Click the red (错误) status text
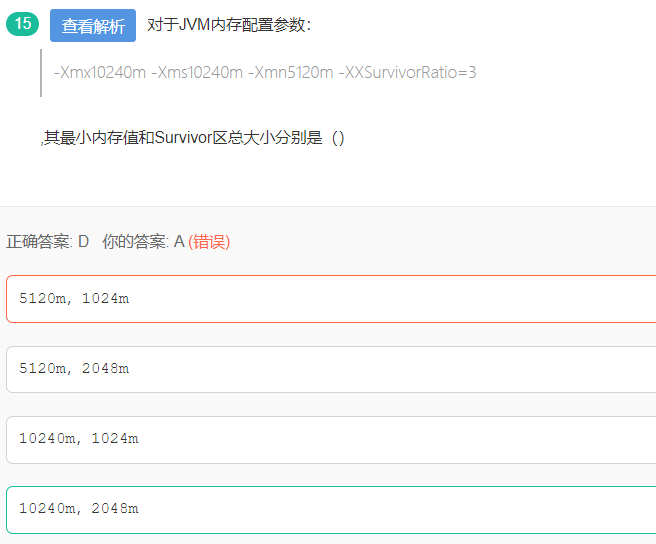 pyautogui.click(x=209, y=241)
